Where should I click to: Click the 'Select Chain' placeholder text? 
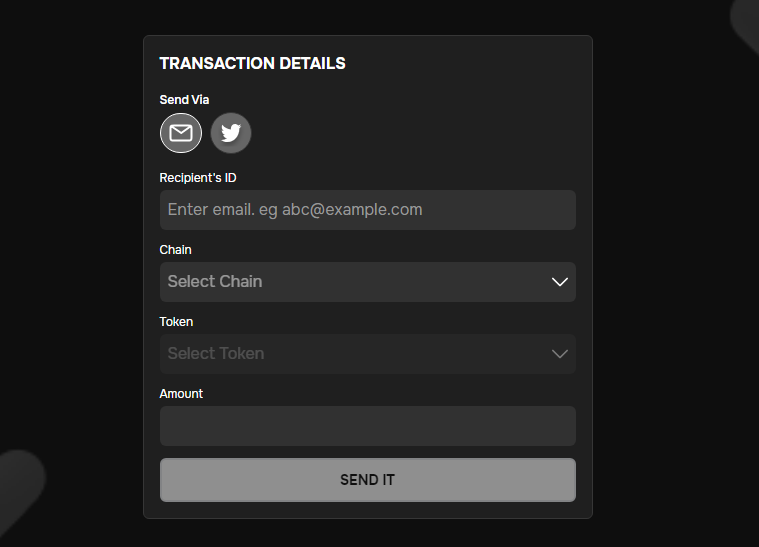215,282
